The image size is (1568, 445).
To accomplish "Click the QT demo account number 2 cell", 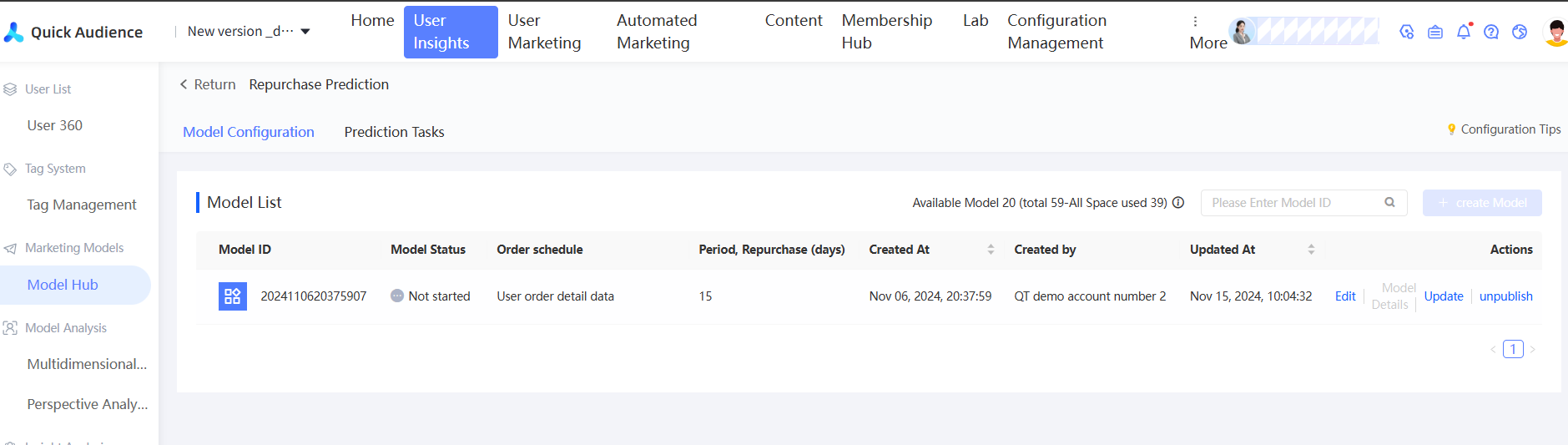I will pos(1090,296).
